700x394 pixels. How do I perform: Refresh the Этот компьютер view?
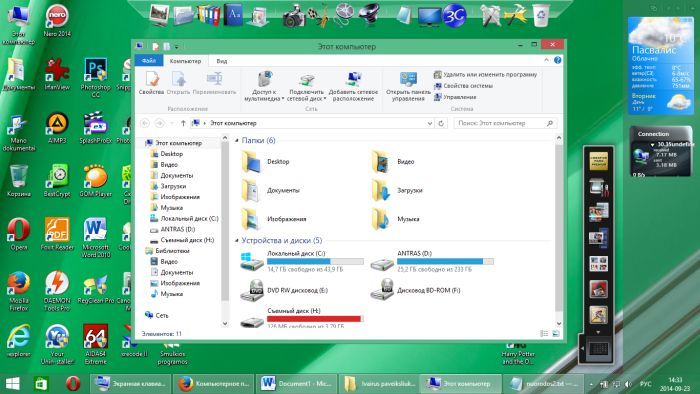pos(441,123)
